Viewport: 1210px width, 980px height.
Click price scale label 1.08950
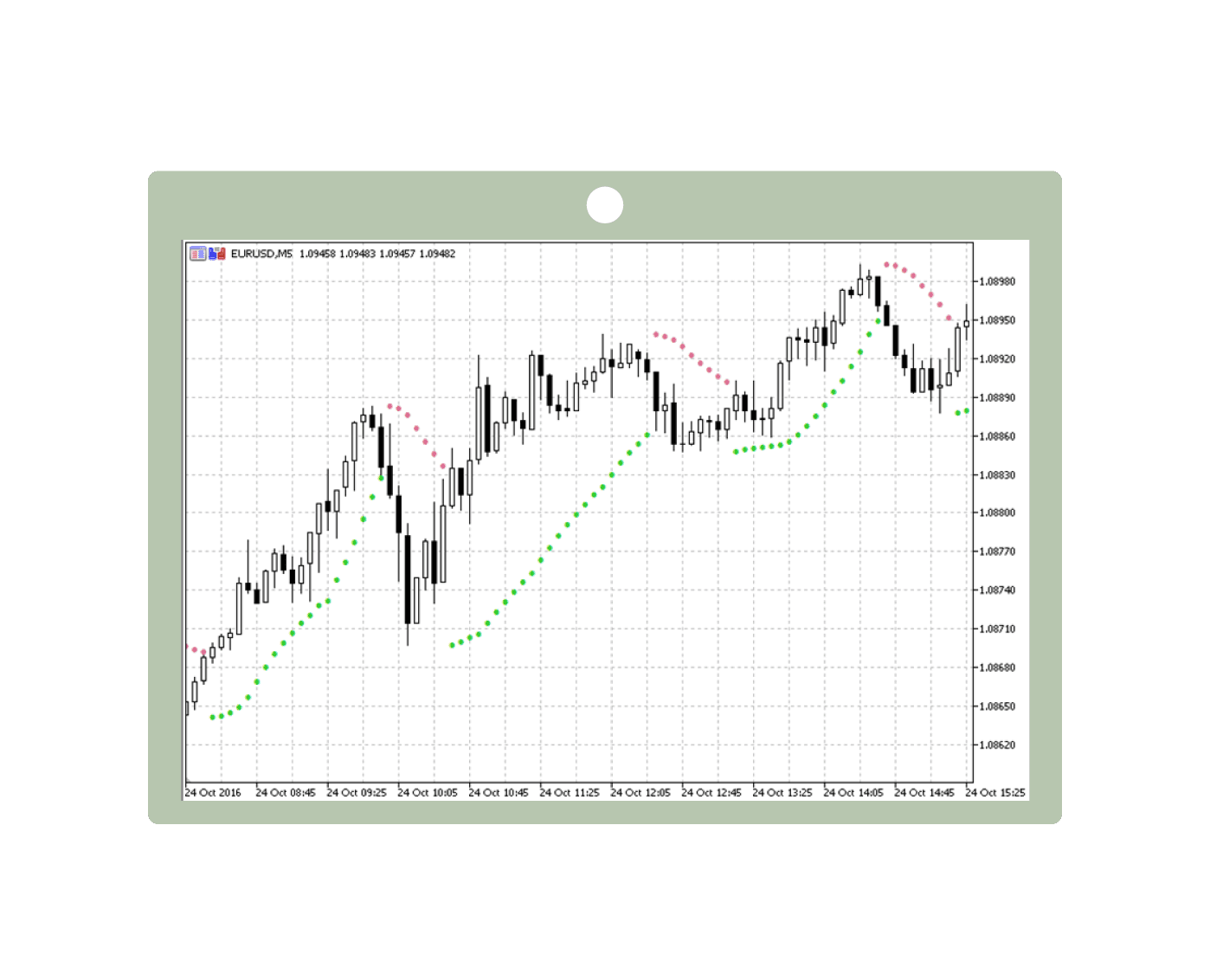[x=997, y=320]
